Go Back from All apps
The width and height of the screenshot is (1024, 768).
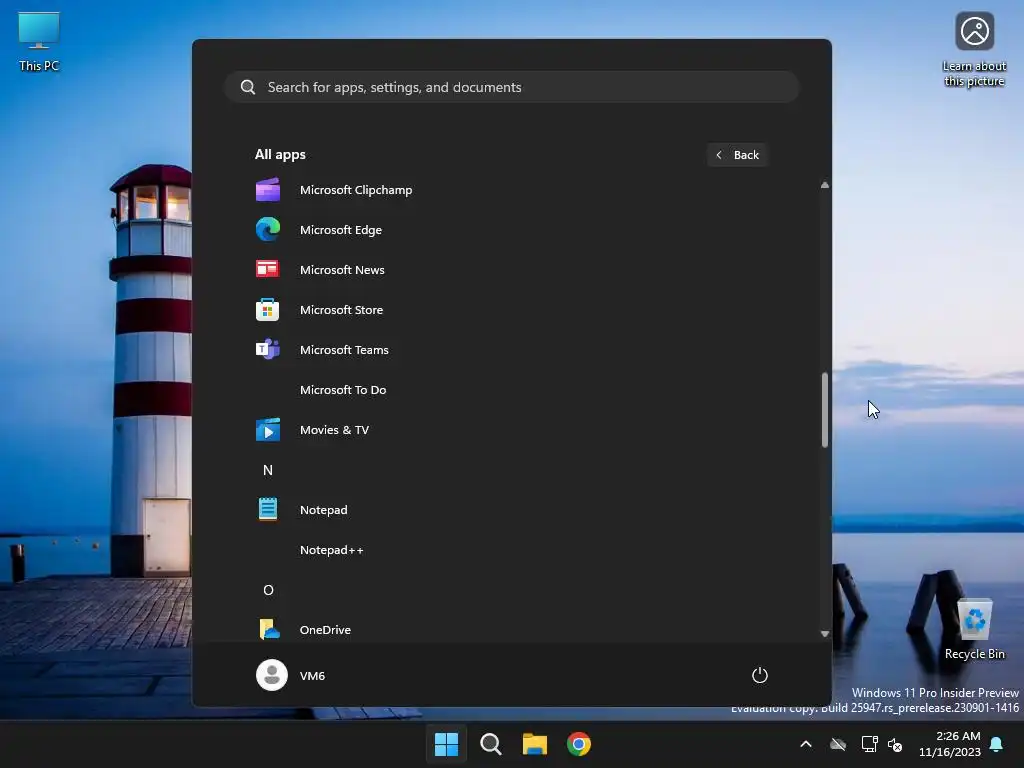click(x=737, y=155)
